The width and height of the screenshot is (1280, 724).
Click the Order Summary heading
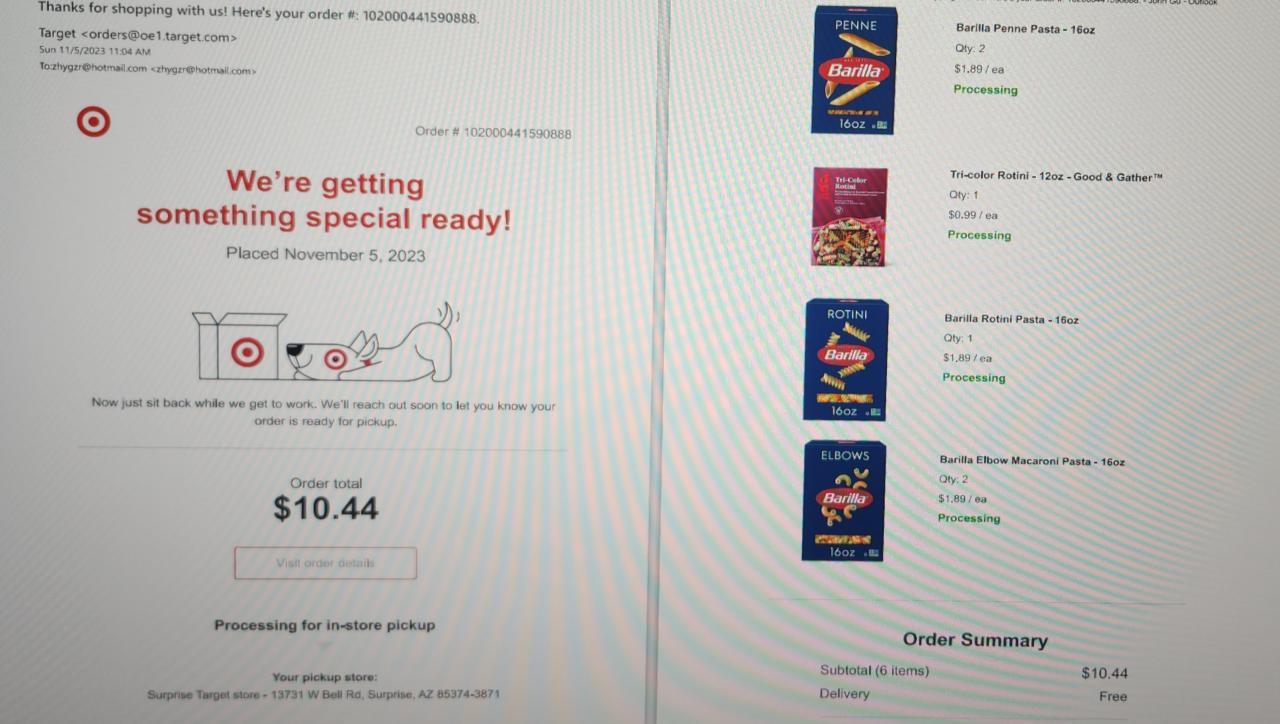click(975, 640)
